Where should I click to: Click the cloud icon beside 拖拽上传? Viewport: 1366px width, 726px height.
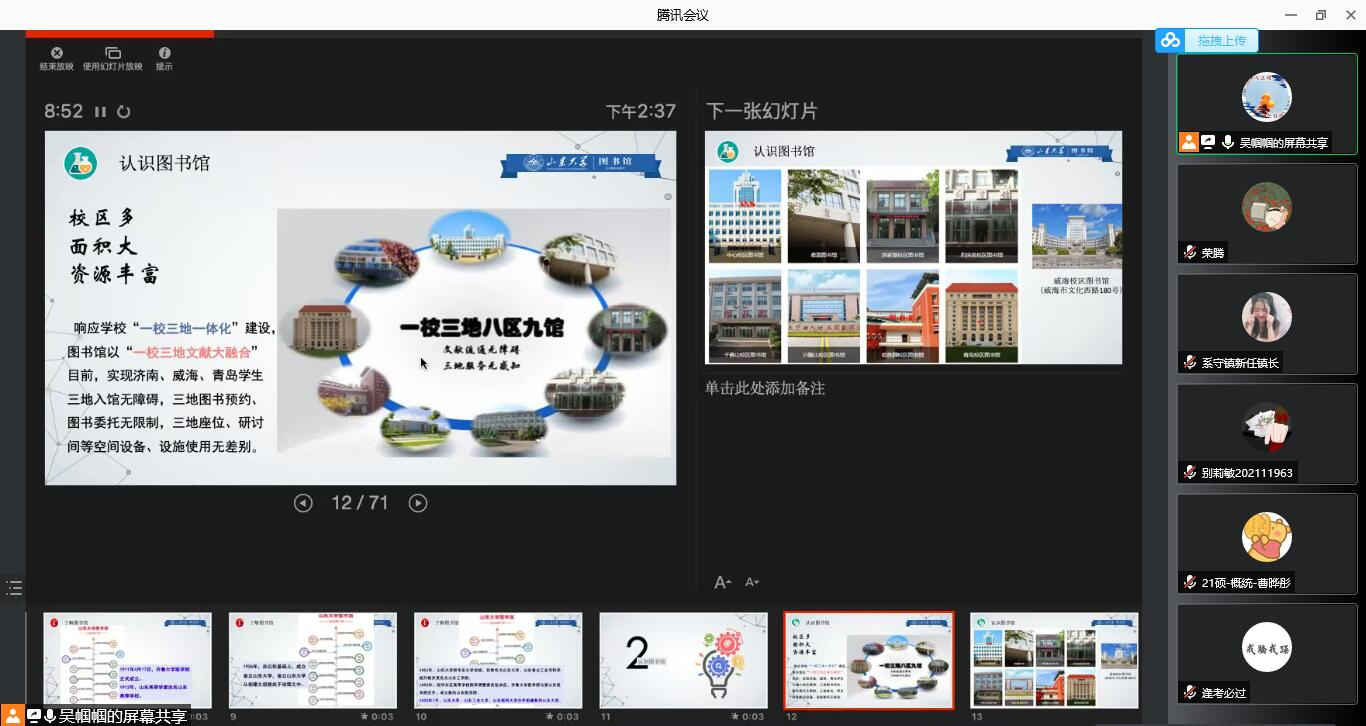click(1171, 41)
